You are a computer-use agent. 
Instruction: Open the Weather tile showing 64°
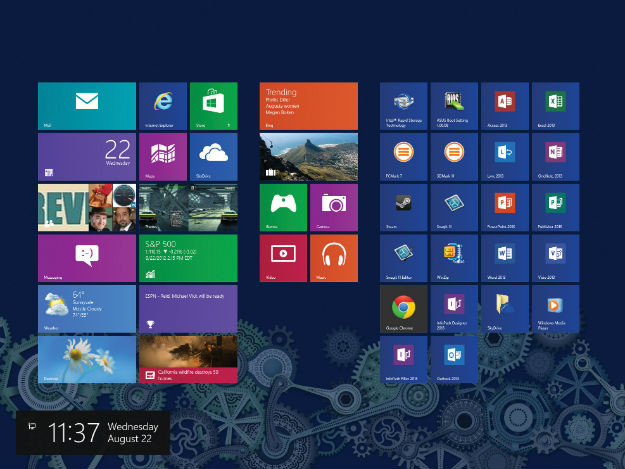tap(86, 309)
